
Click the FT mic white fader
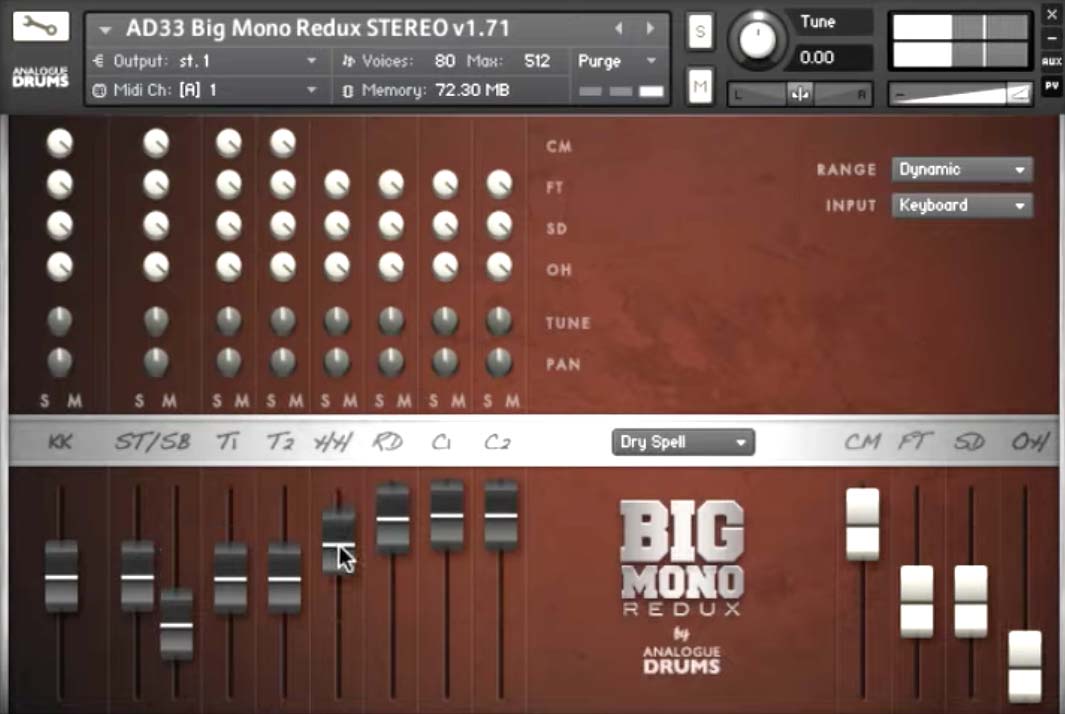917,602
